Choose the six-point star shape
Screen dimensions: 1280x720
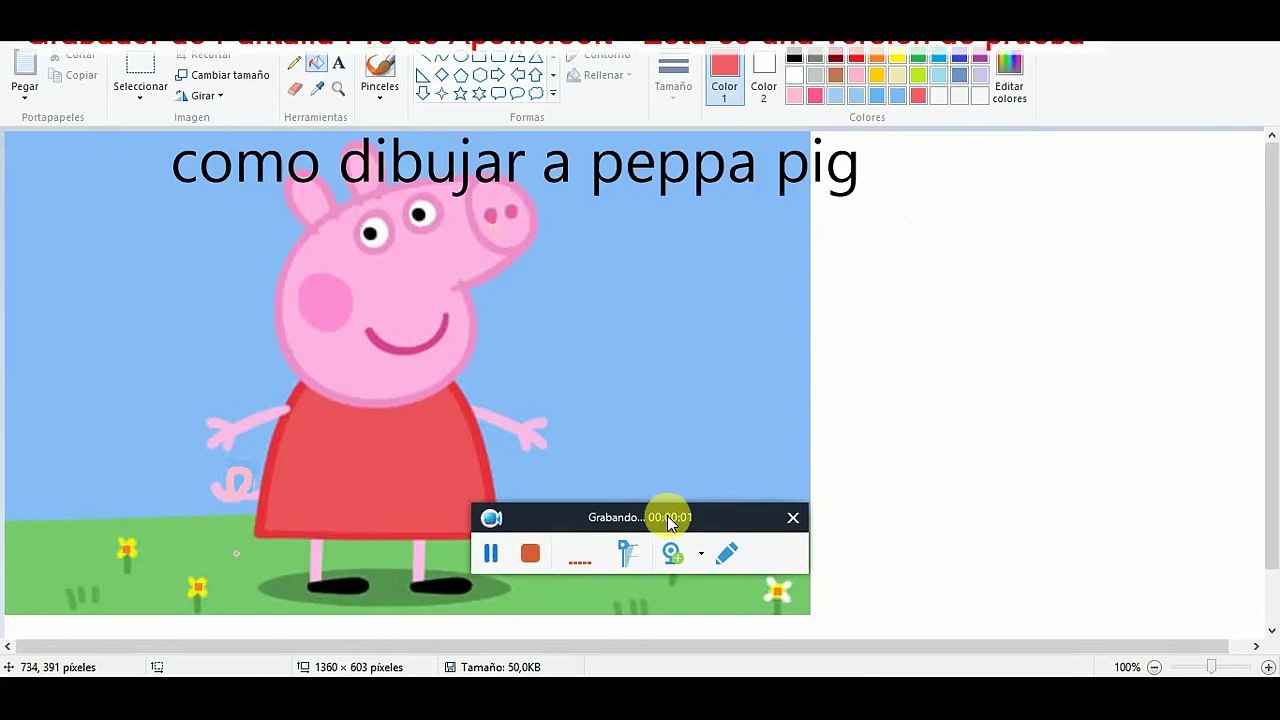pos(479,93)
